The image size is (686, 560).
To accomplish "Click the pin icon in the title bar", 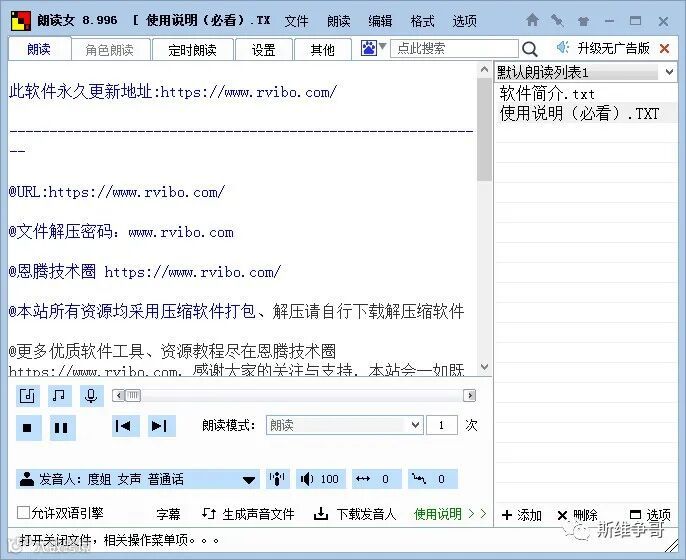I will point(557,20).
